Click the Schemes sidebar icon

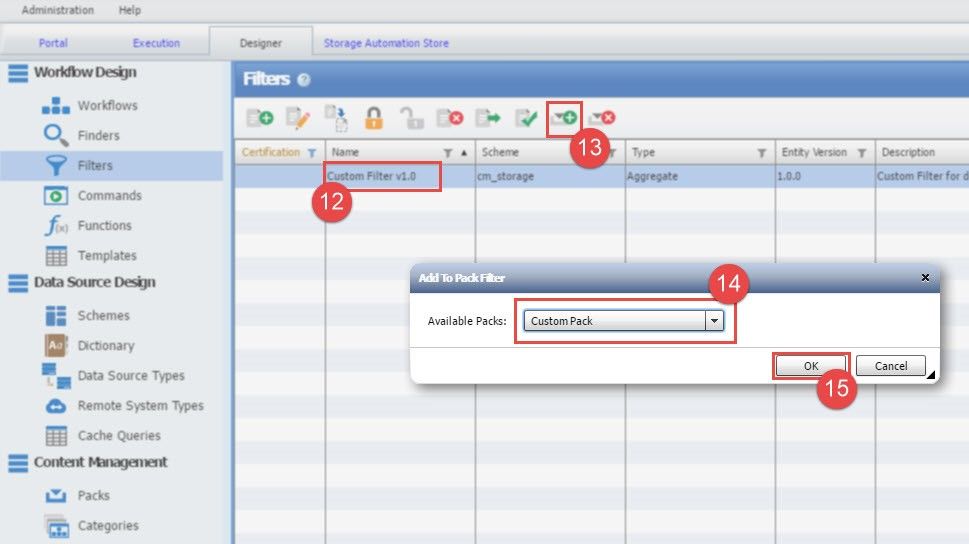coord(56,315)
